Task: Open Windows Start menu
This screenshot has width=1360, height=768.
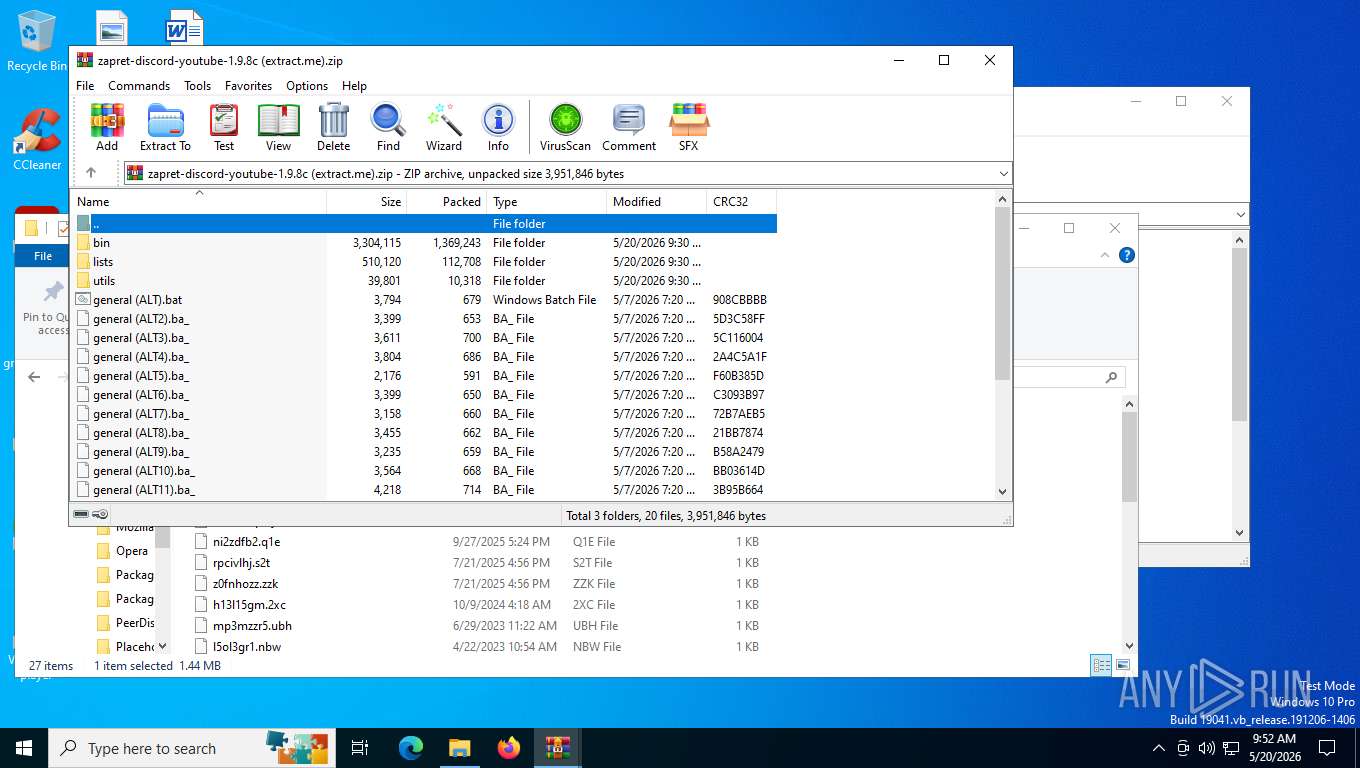Action: [24, 748]
